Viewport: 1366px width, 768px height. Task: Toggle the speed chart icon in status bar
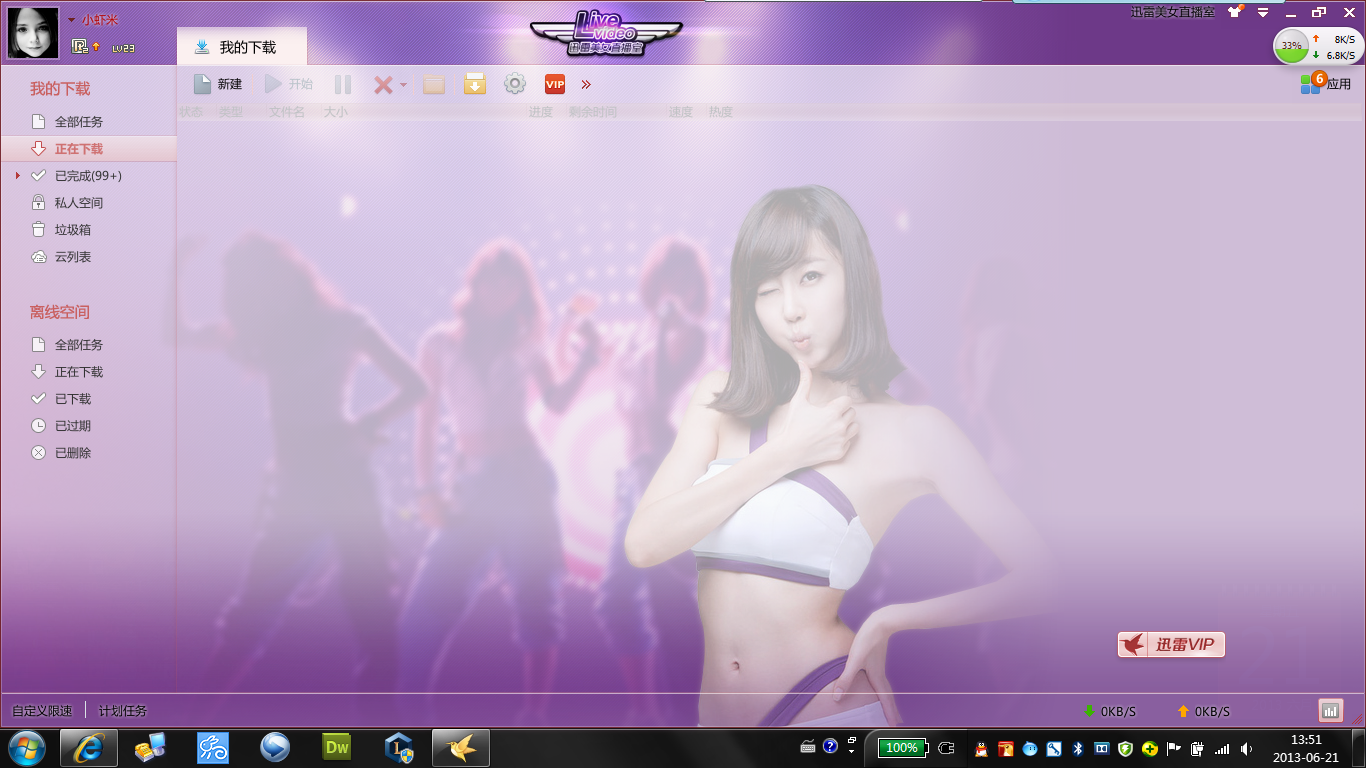tap(1330, 711)
